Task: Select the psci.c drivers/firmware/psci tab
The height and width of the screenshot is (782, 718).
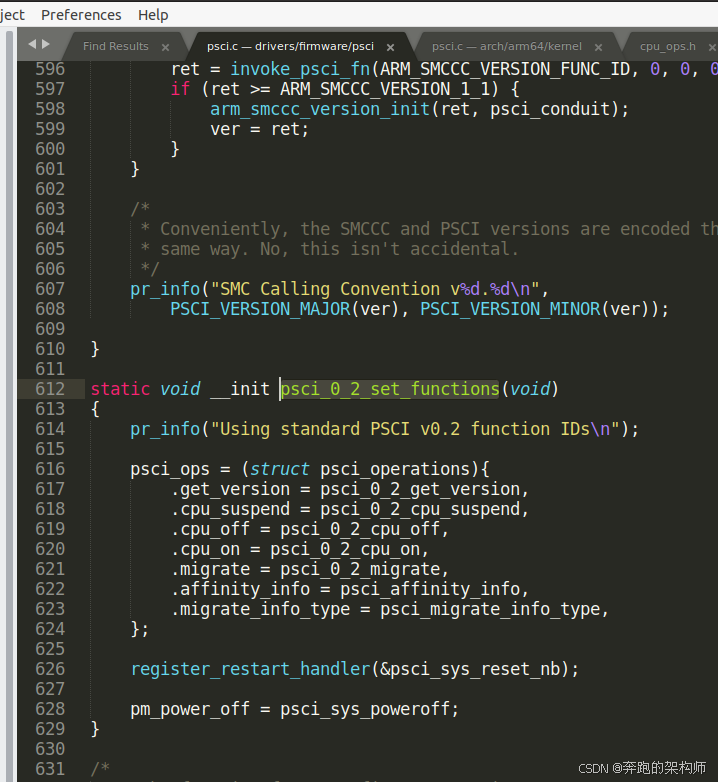Action: point(290,46)
